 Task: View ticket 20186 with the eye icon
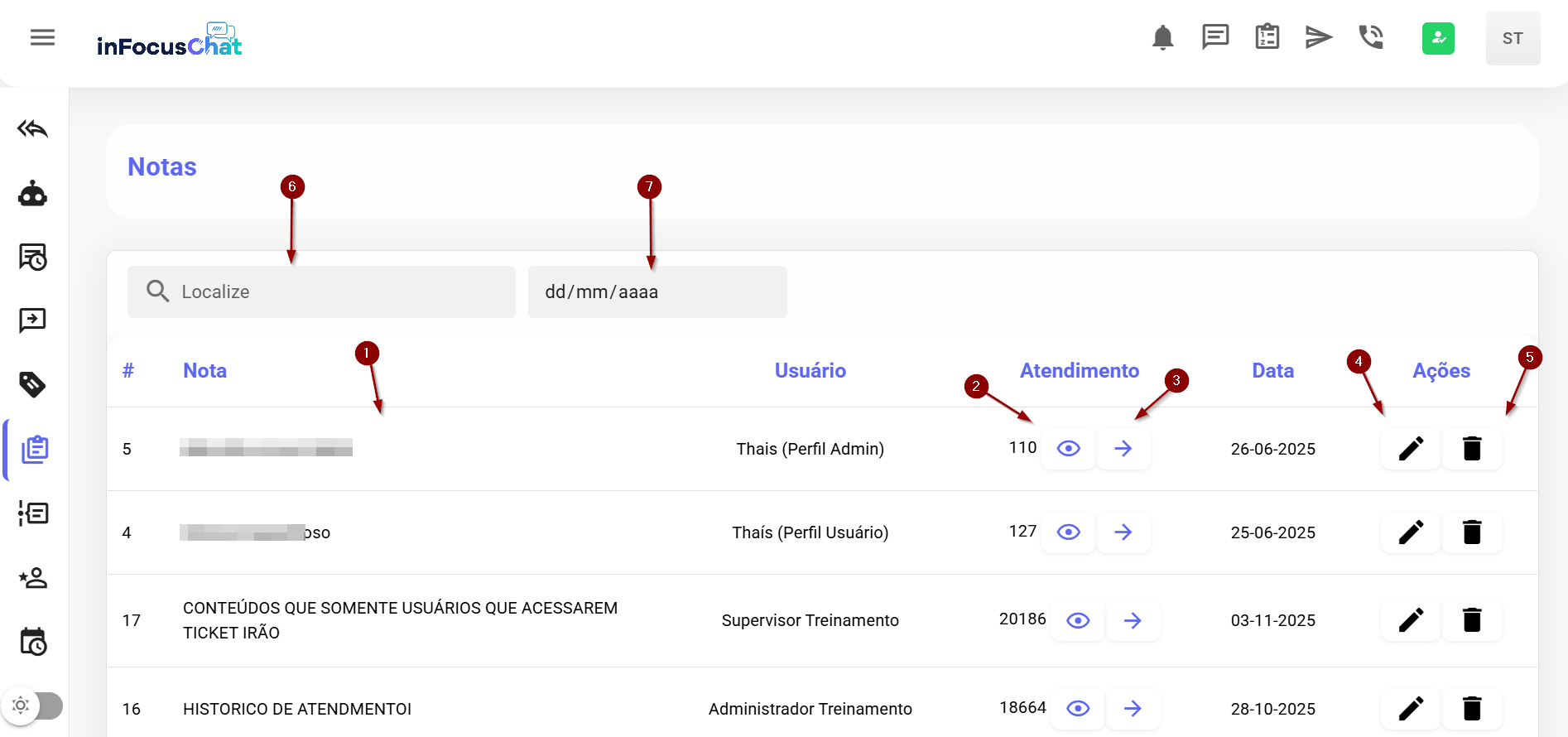[x=1078, y=620]
